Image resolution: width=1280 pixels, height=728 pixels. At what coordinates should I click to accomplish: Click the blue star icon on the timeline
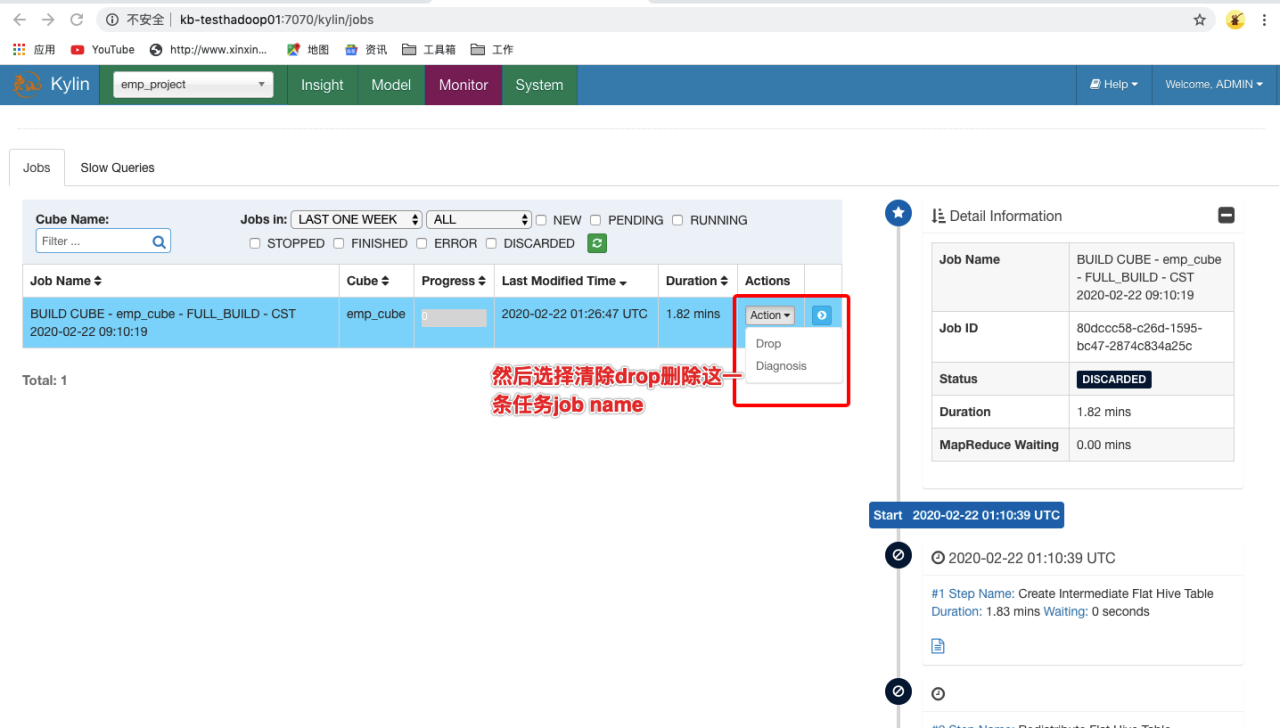(x=897, y=212)
